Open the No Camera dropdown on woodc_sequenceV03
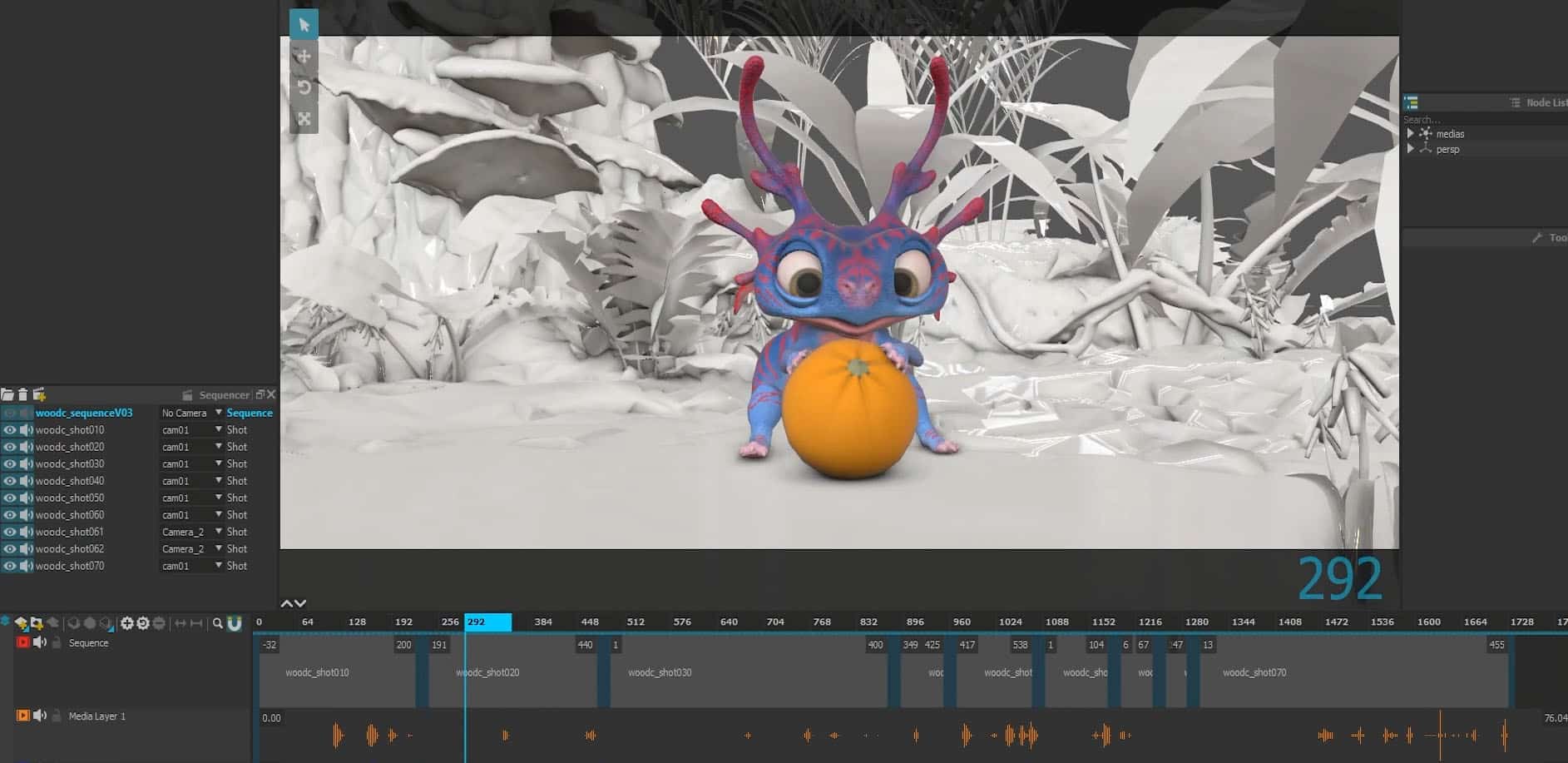The image size is (1568, 763). point(190,412)
